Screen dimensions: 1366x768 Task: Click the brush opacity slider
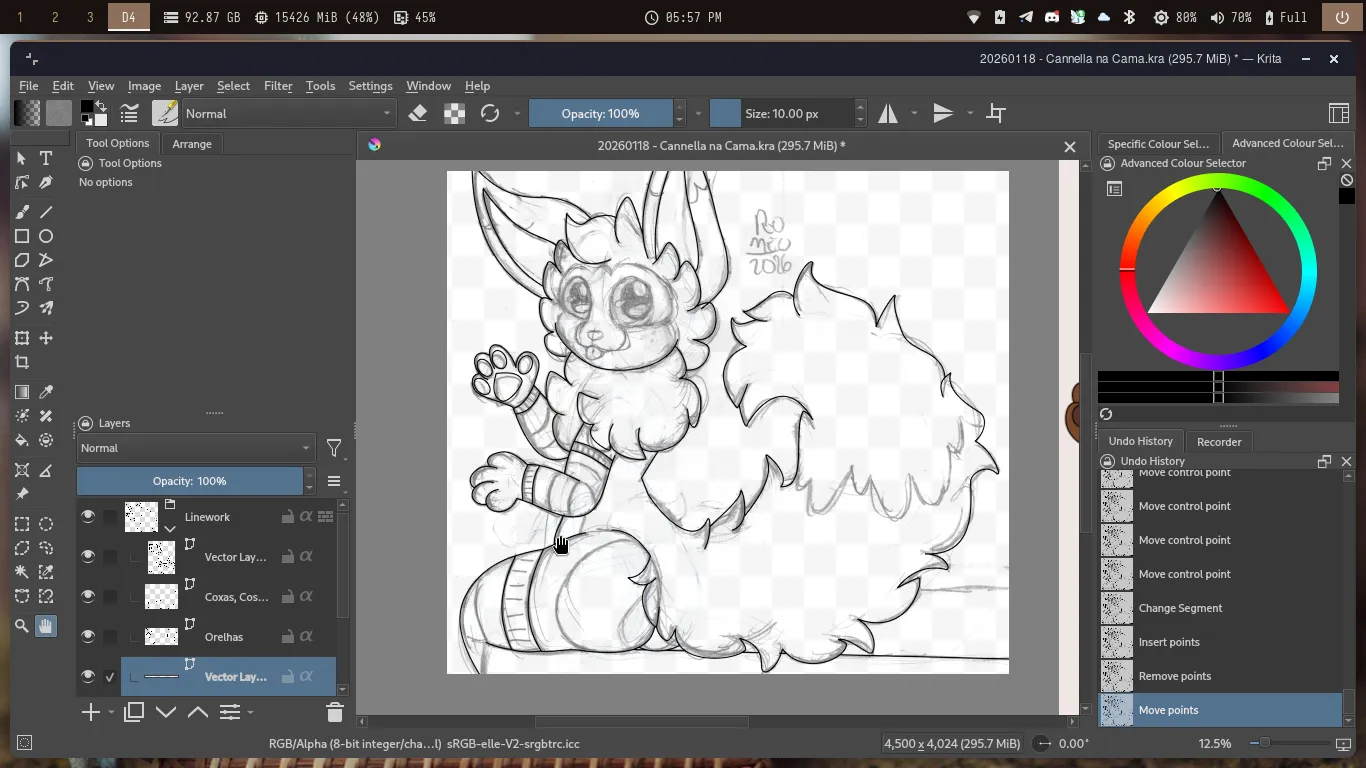point(600,114)
